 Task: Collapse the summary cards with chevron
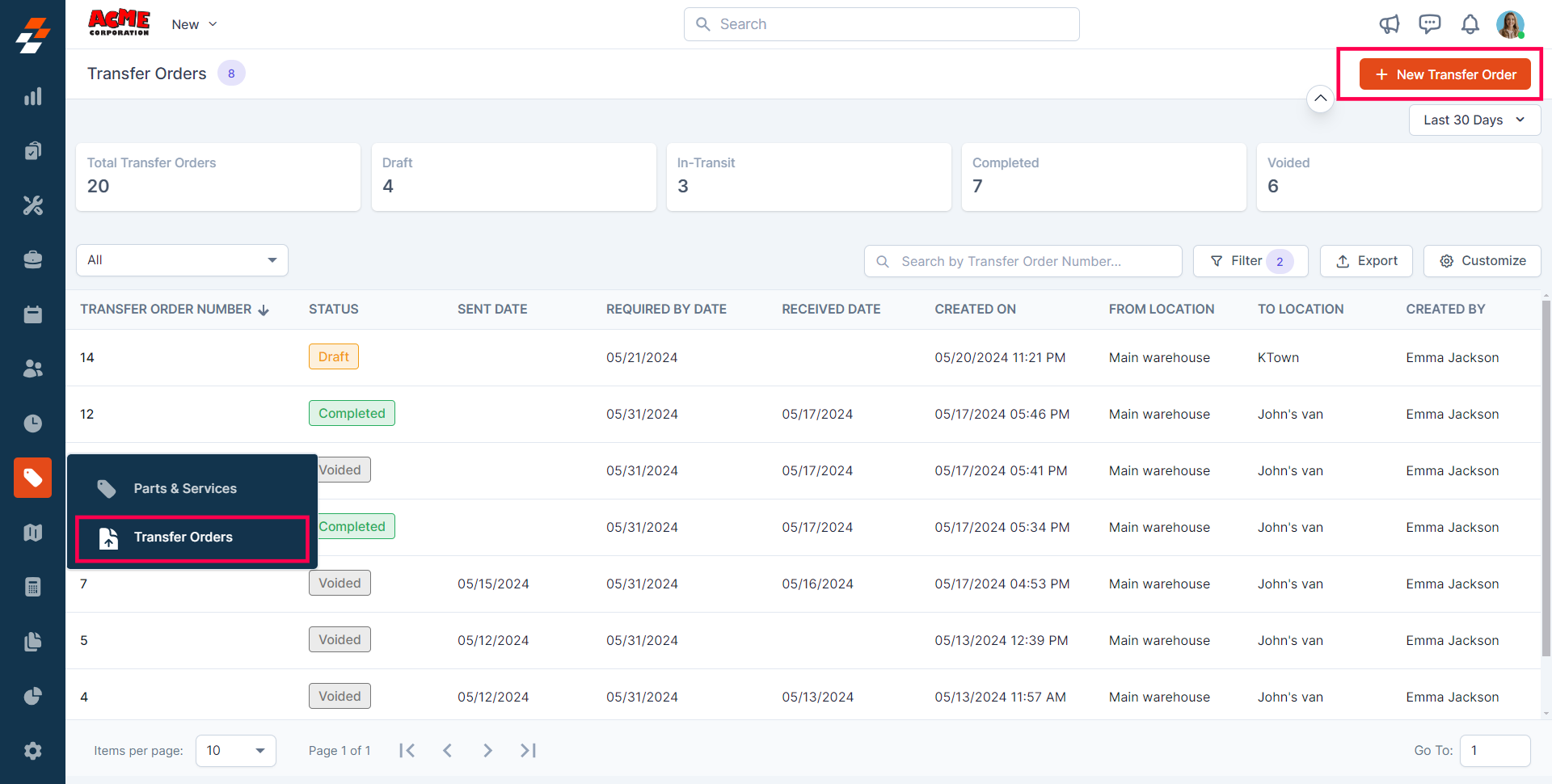click(x=1320, y=99)
